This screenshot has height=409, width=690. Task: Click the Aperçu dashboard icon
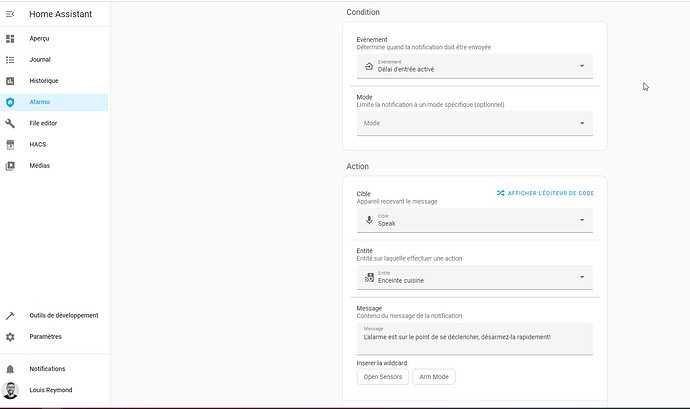point(10,38)
